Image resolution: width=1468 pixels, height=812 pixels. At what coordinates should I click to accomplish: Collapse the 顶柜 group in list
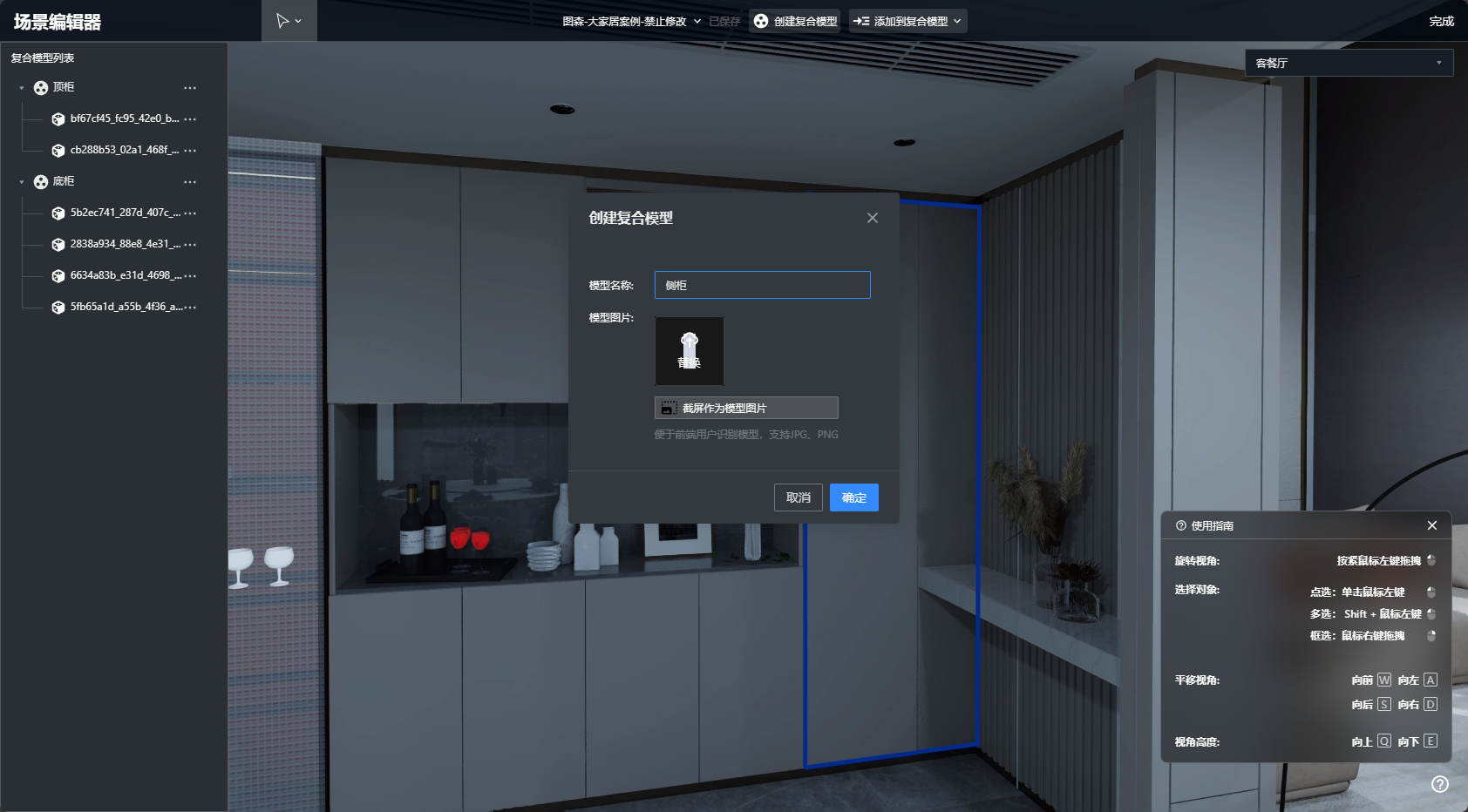tap(22, 88)
